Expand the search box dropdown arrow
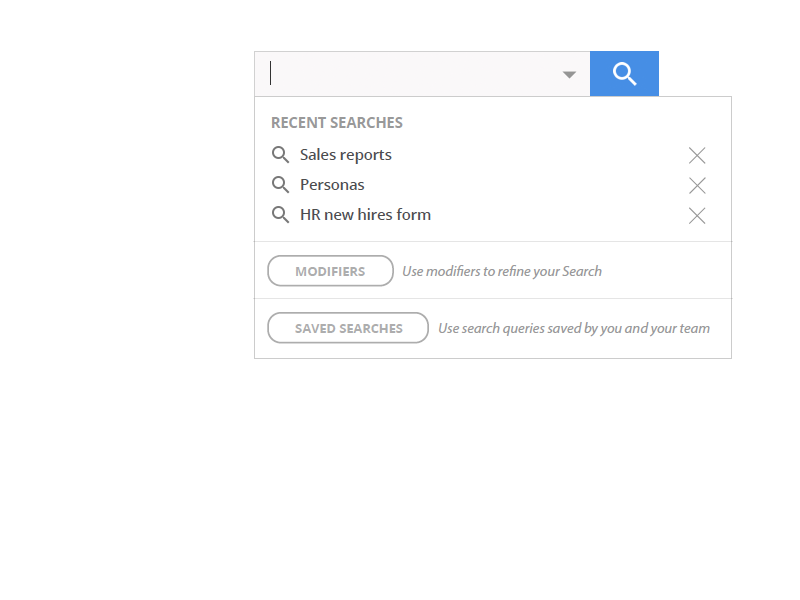Viewport: 800px width, 600px height. 569,75
